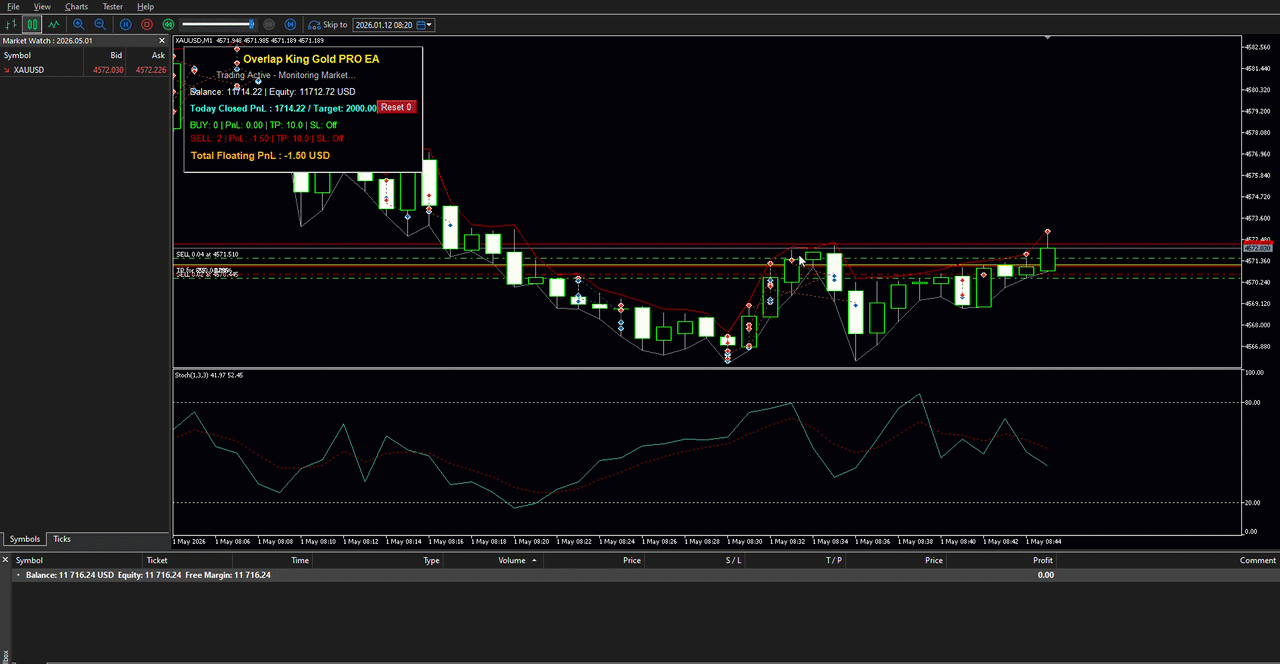Viewport: 1280px width, 664px height.
Task: Switch to line chart icon
Action: tap(54, 24)
